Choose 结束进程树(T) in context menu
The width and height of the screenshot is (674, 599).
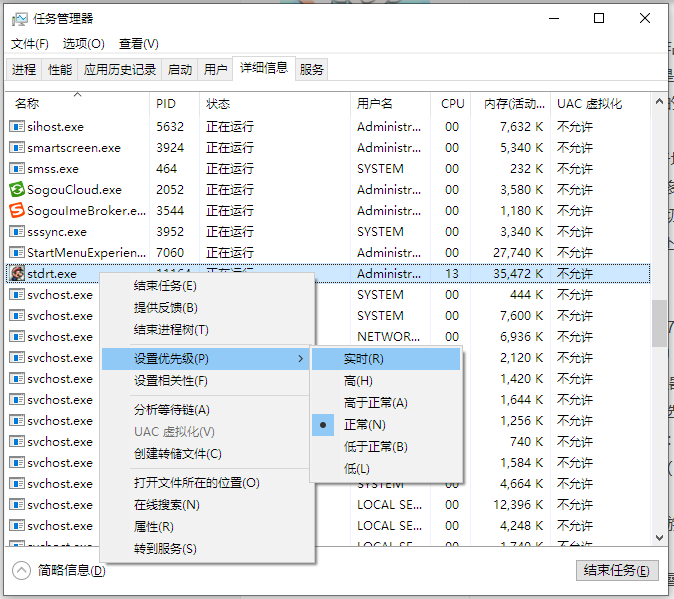point(205,330)
